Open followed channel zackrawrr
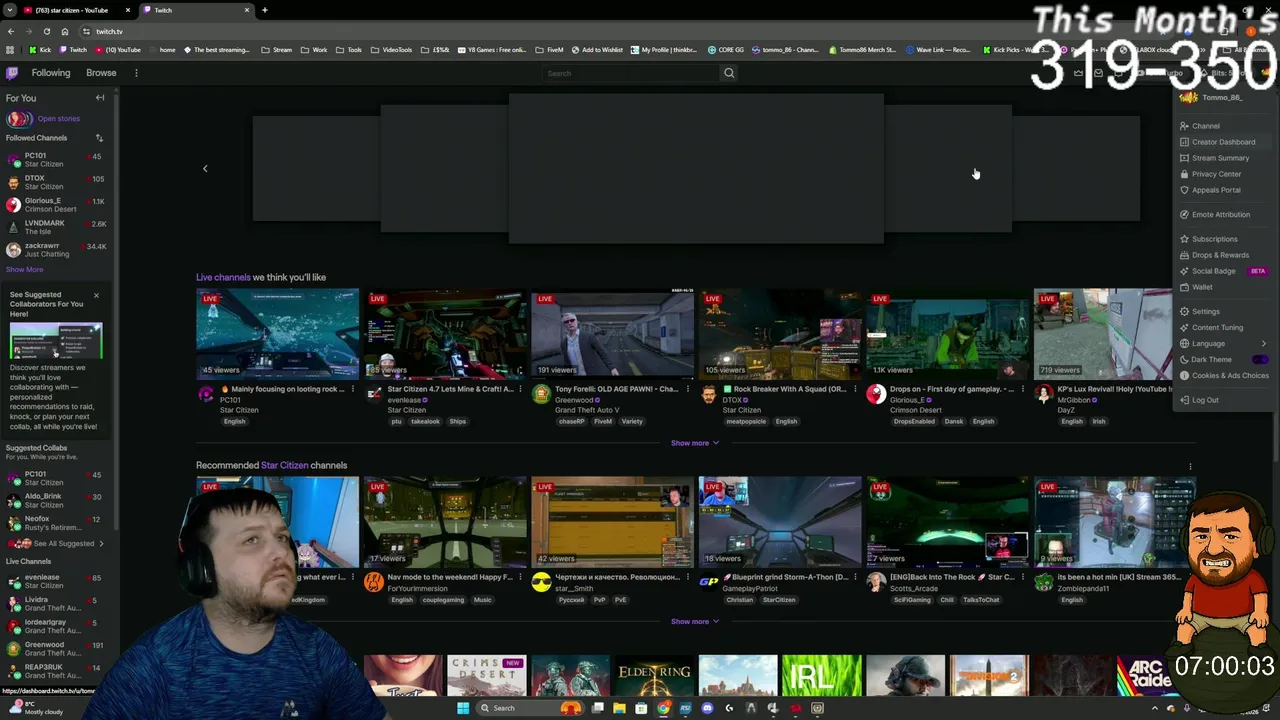The width and height of the screenshot is (1280, 720). click(57, 250)
